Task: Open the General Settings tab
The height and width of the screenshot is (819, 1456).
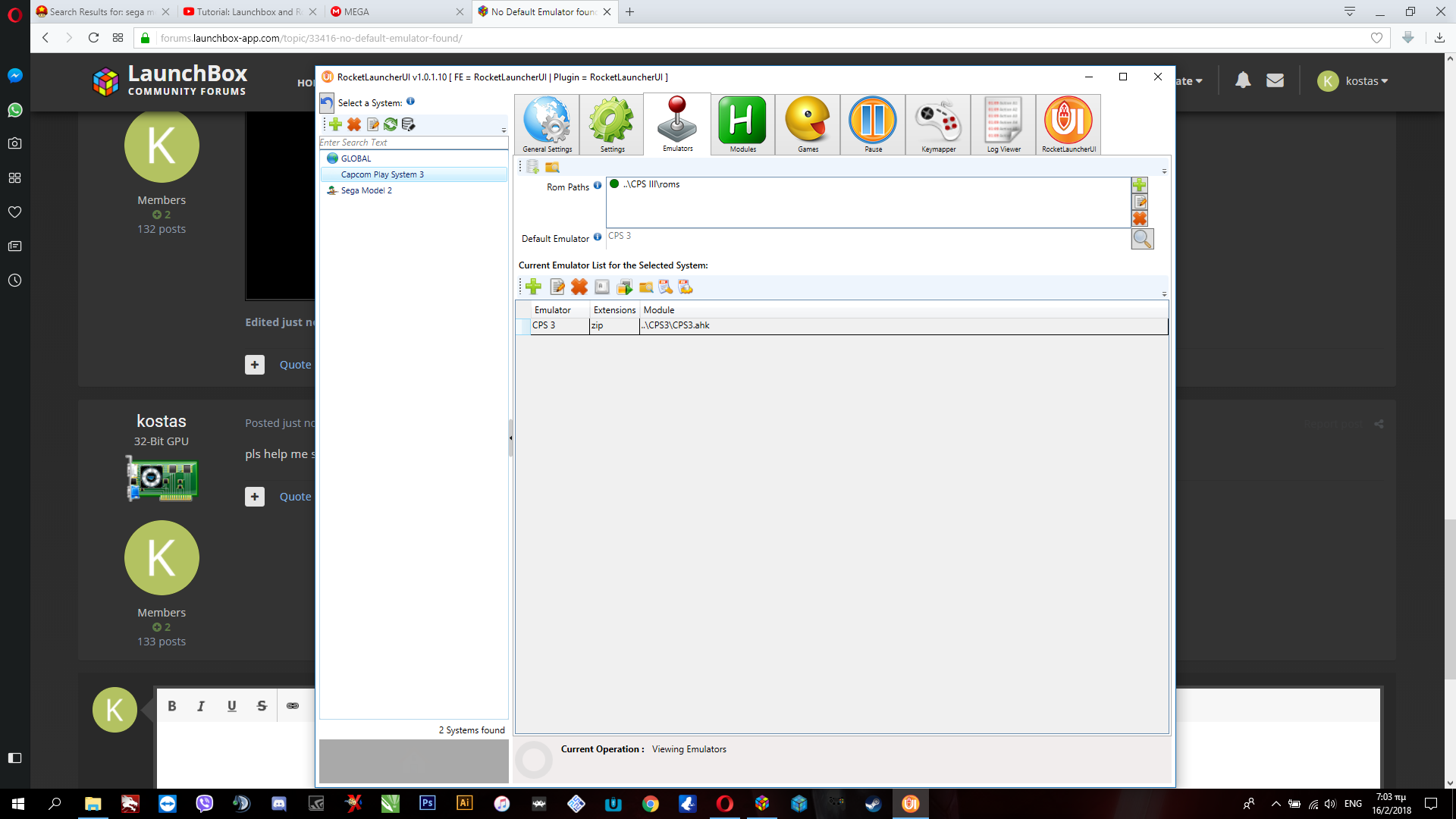Action: [x=547, y=125]
